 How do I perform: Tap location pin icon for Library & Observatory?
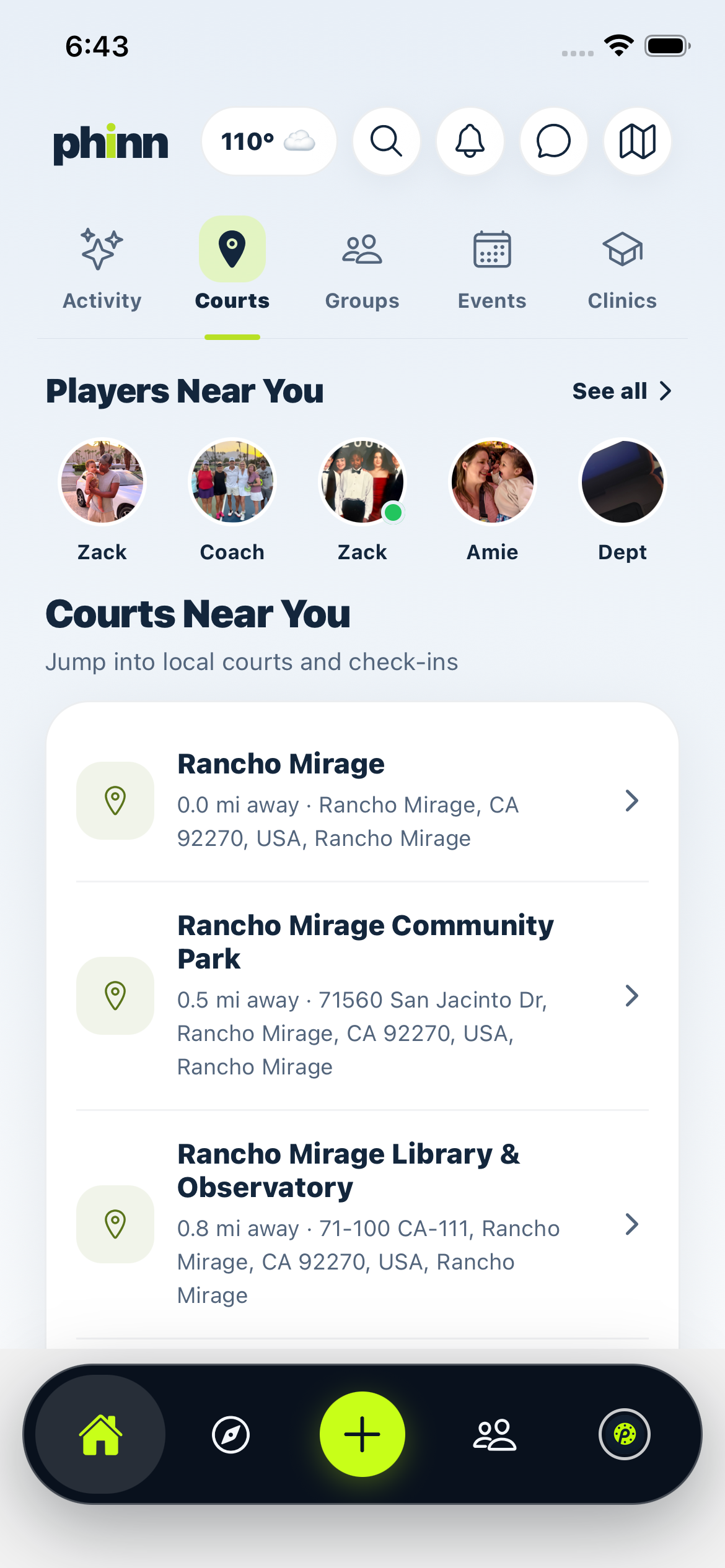click(x=115, y=1224)
